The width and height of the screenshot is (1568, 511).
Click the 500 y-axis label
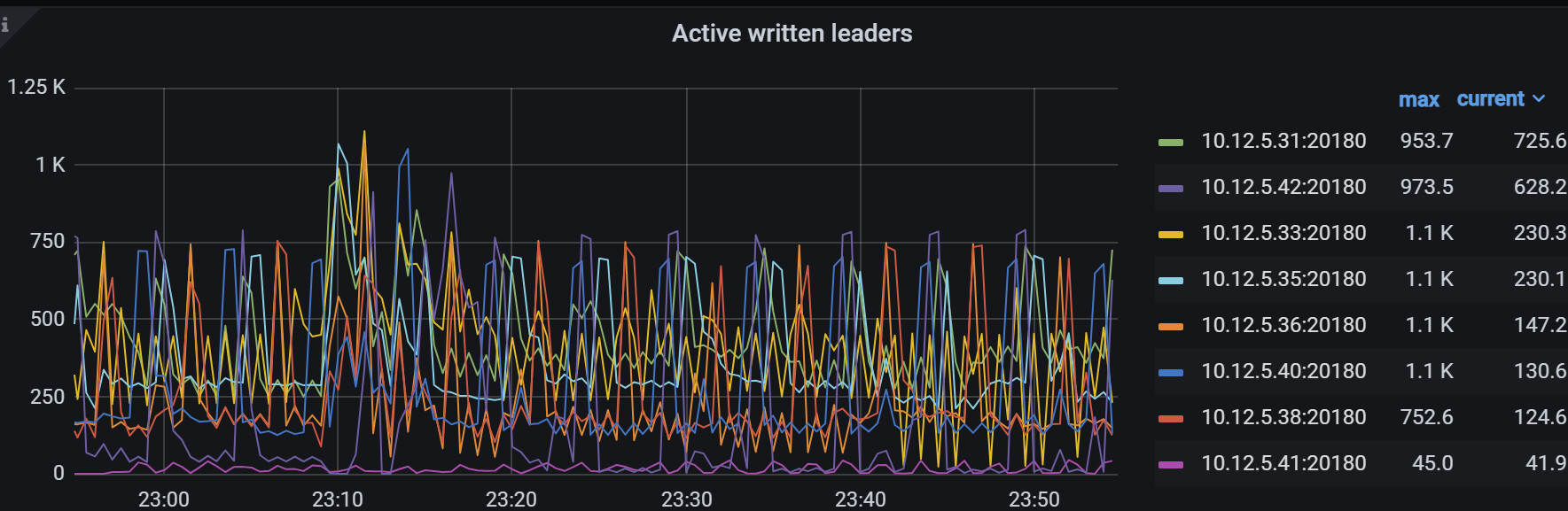point(48,319)
